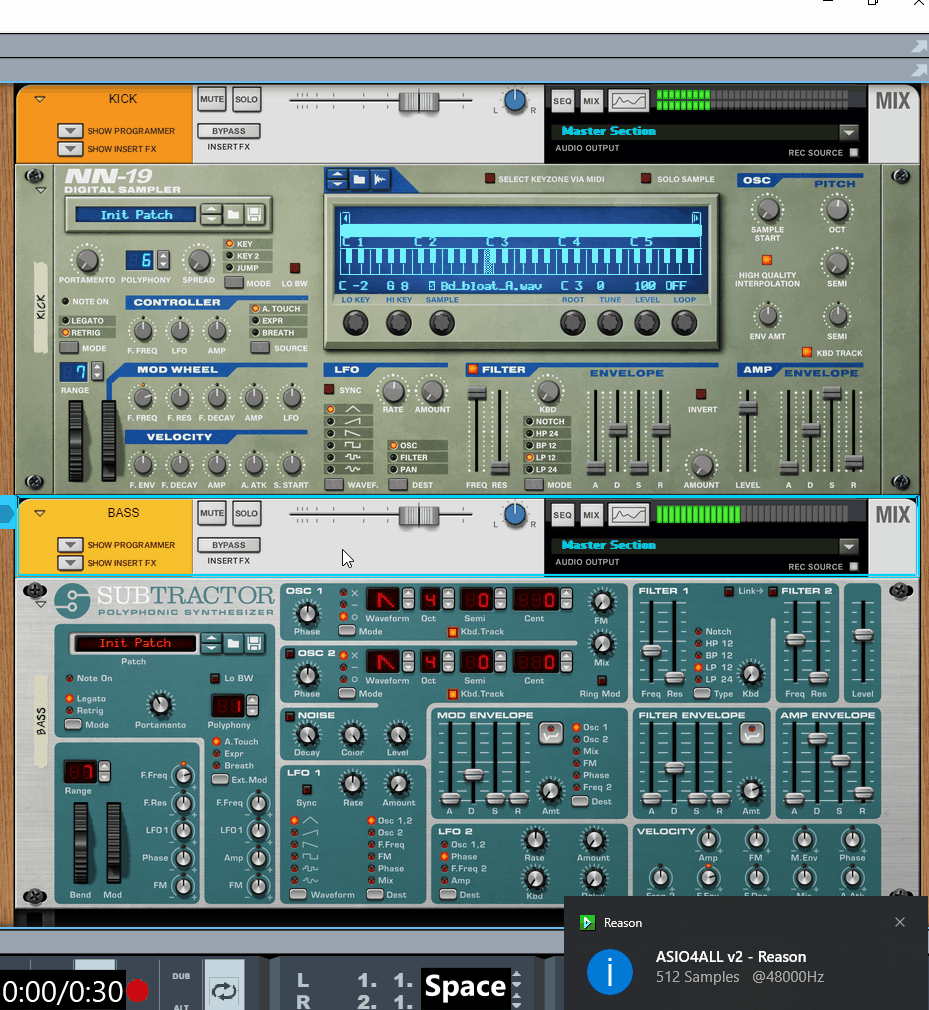
Task: Click the NN-19 LFO Amount knob
Action: tap(432, 391)
